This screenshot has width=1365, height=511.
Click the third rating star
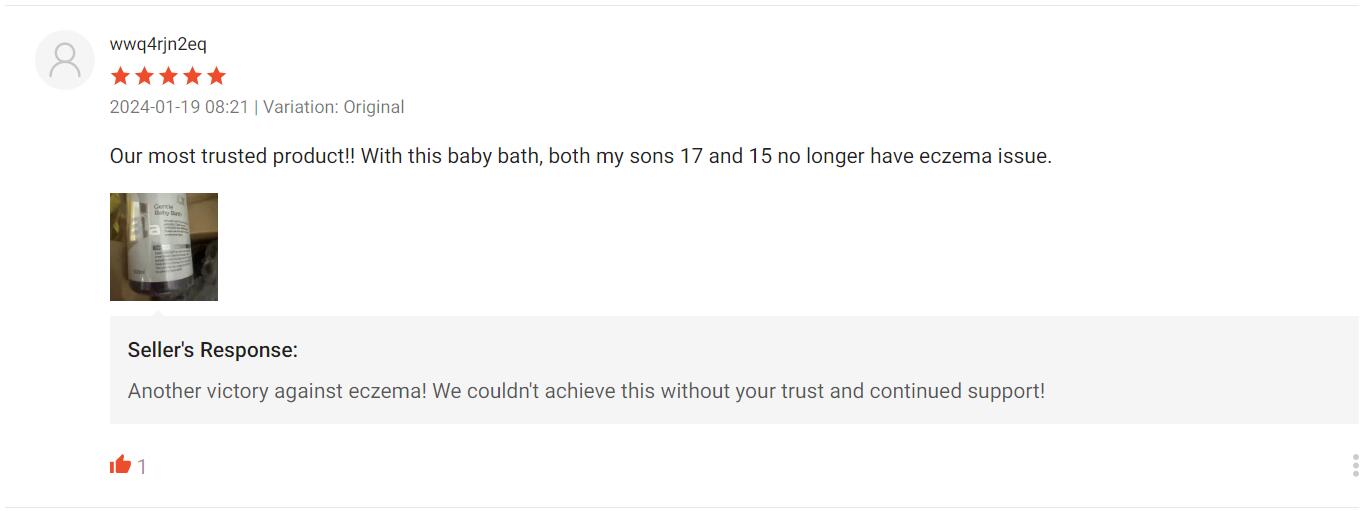click(168, 76)
